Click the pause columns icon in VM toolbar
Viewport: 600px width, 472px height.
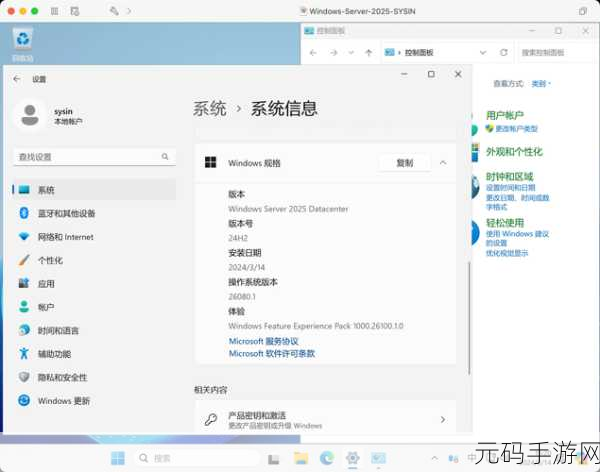(x=54, y=11)
